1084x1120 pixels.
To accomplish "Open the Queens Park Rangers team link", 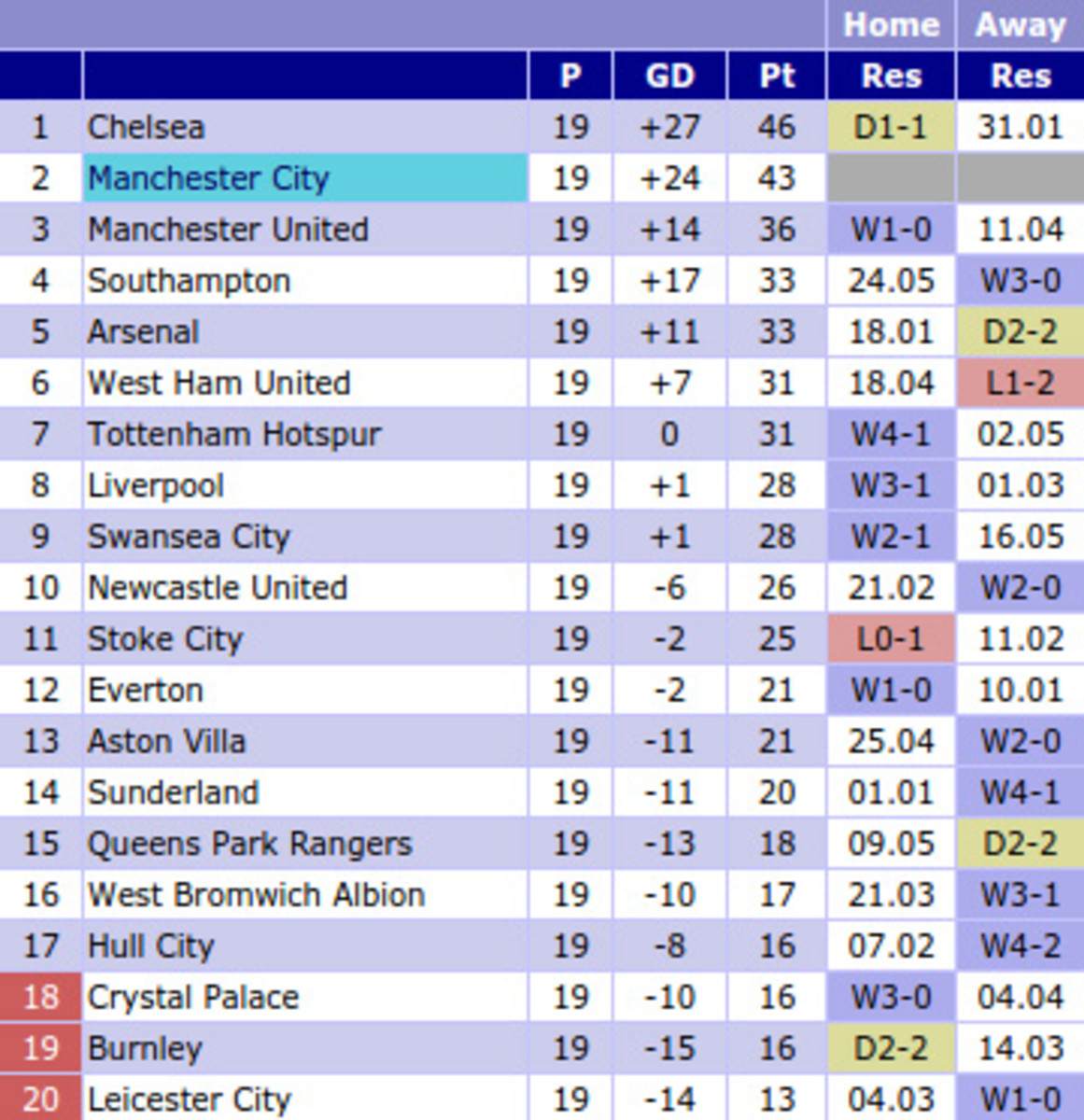I will (249, 844).
